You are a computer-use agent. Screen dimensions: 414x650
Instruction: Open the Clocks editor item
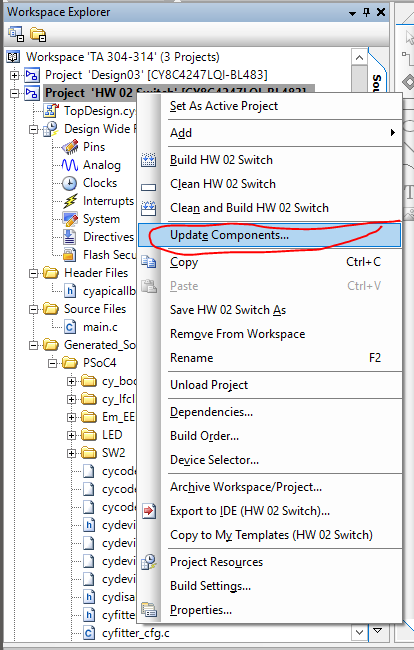click(x=100, y=183)
